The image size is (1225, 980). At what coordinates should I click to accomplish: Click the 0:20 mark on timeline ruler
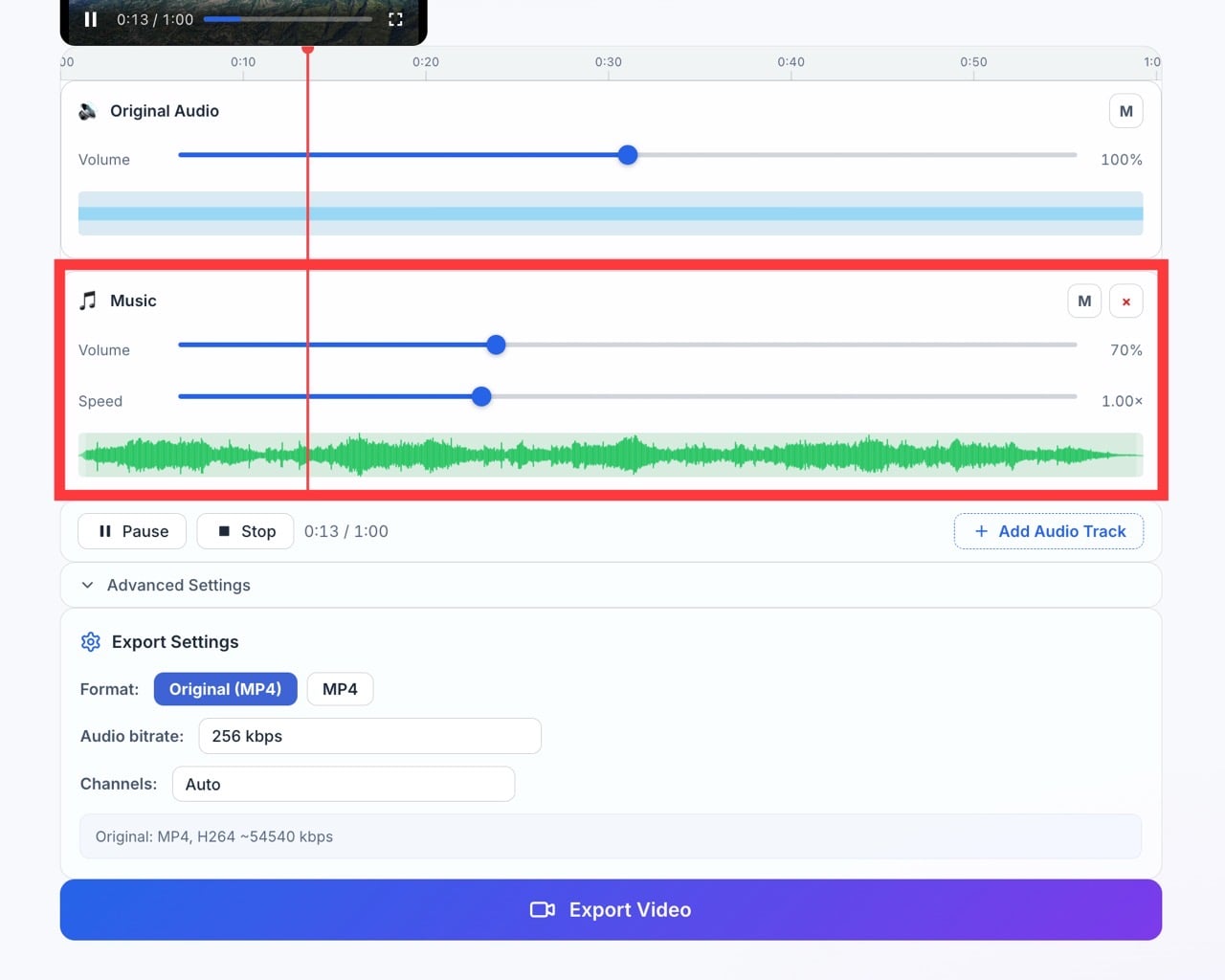[x=426, y=62]
